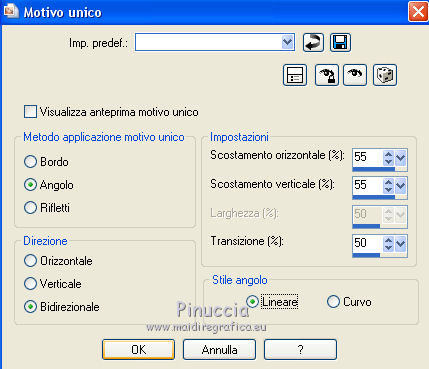Image resolution: width=429 pixels, height=369 pixels.
Task: Increase Scostamento verticale with spinner arrows
Action: (x=388, y=182)
